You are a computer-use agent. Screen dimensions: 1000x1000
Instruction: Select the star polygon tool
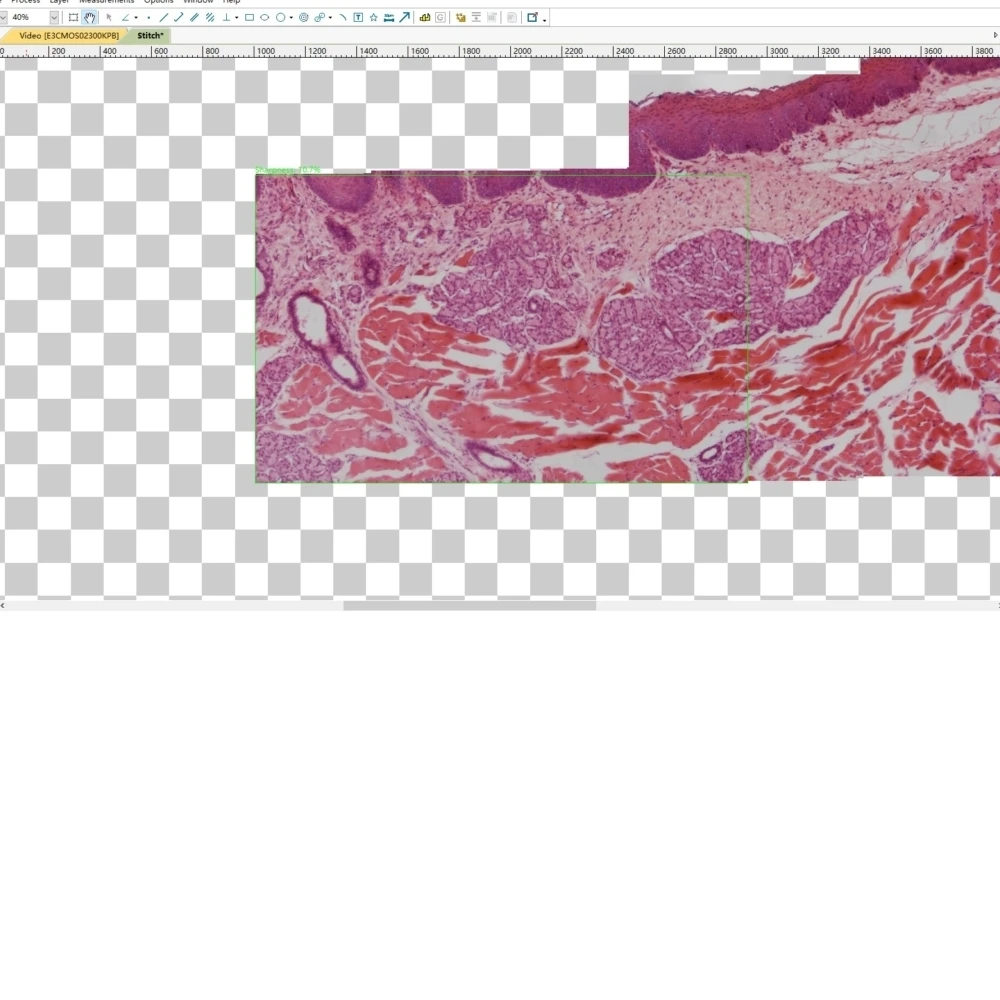374,18
